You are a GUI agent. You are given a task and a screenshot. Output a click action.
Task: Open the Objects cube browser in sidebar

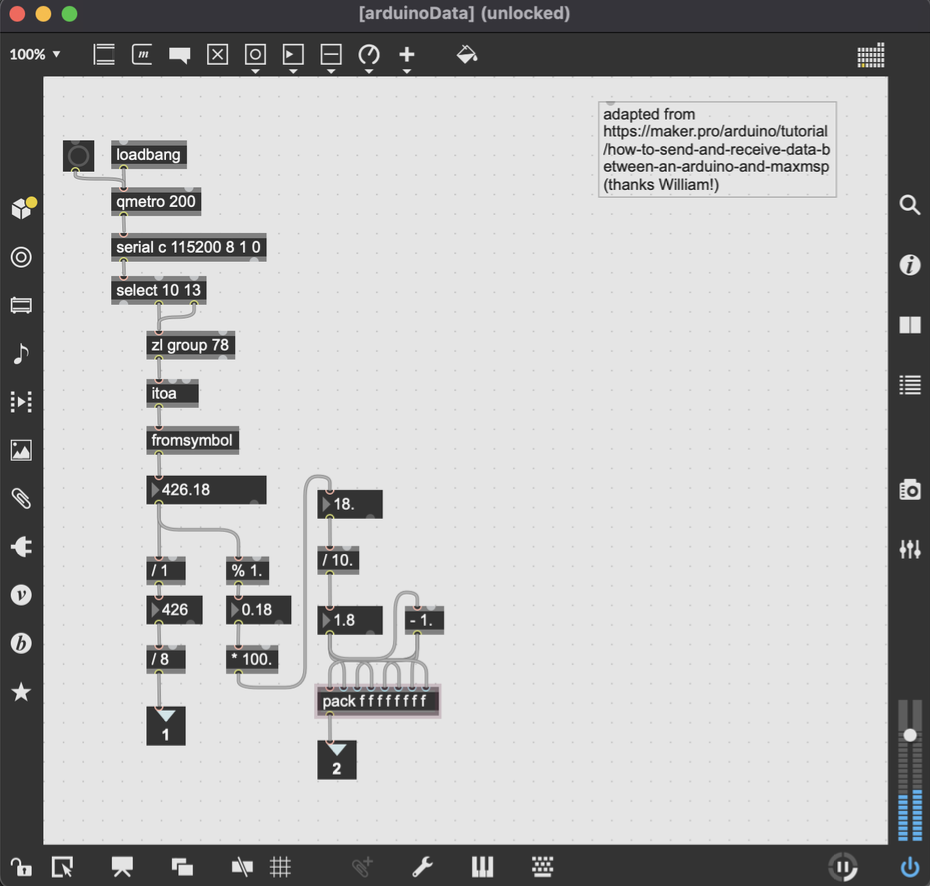(x=22, y=208)
